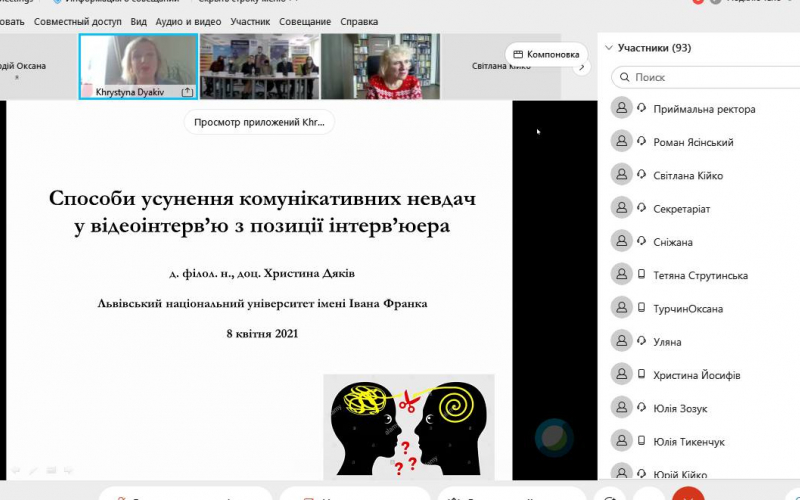Click headset icon next to Світлана Кійко
Screen dimensions: 800x500
[642, 174]
